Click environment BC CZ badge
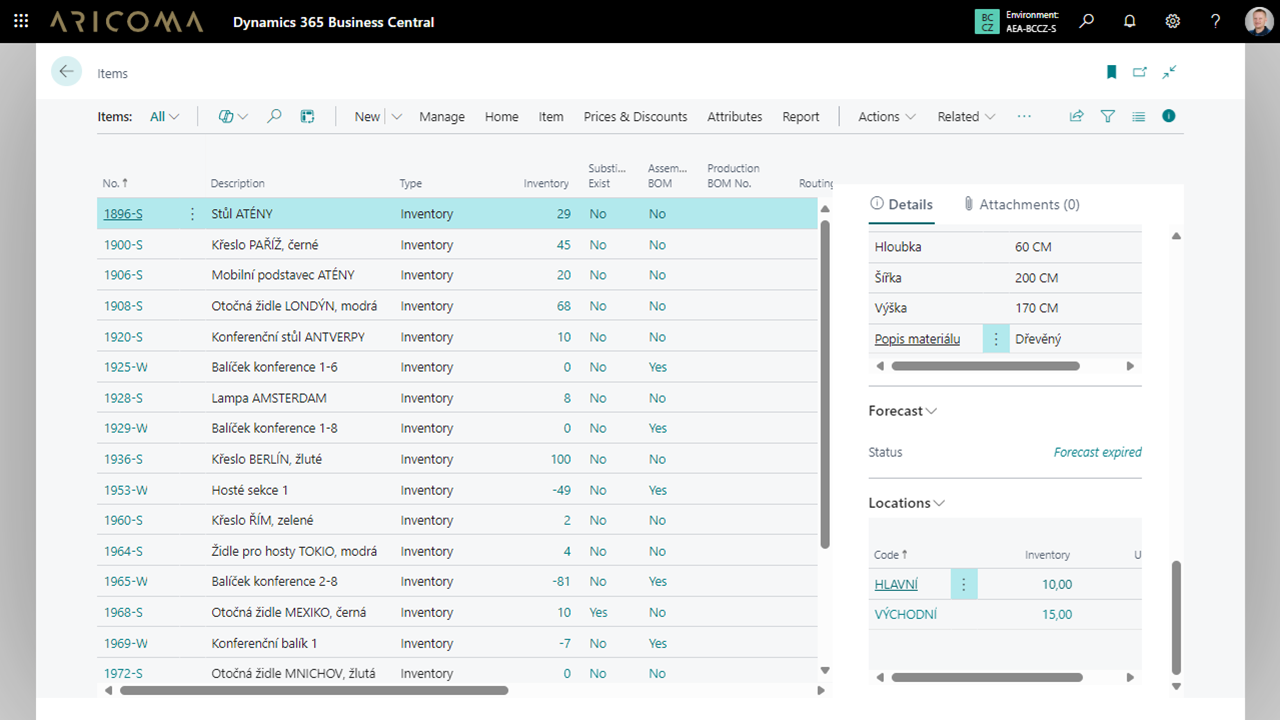 (987, 21)
